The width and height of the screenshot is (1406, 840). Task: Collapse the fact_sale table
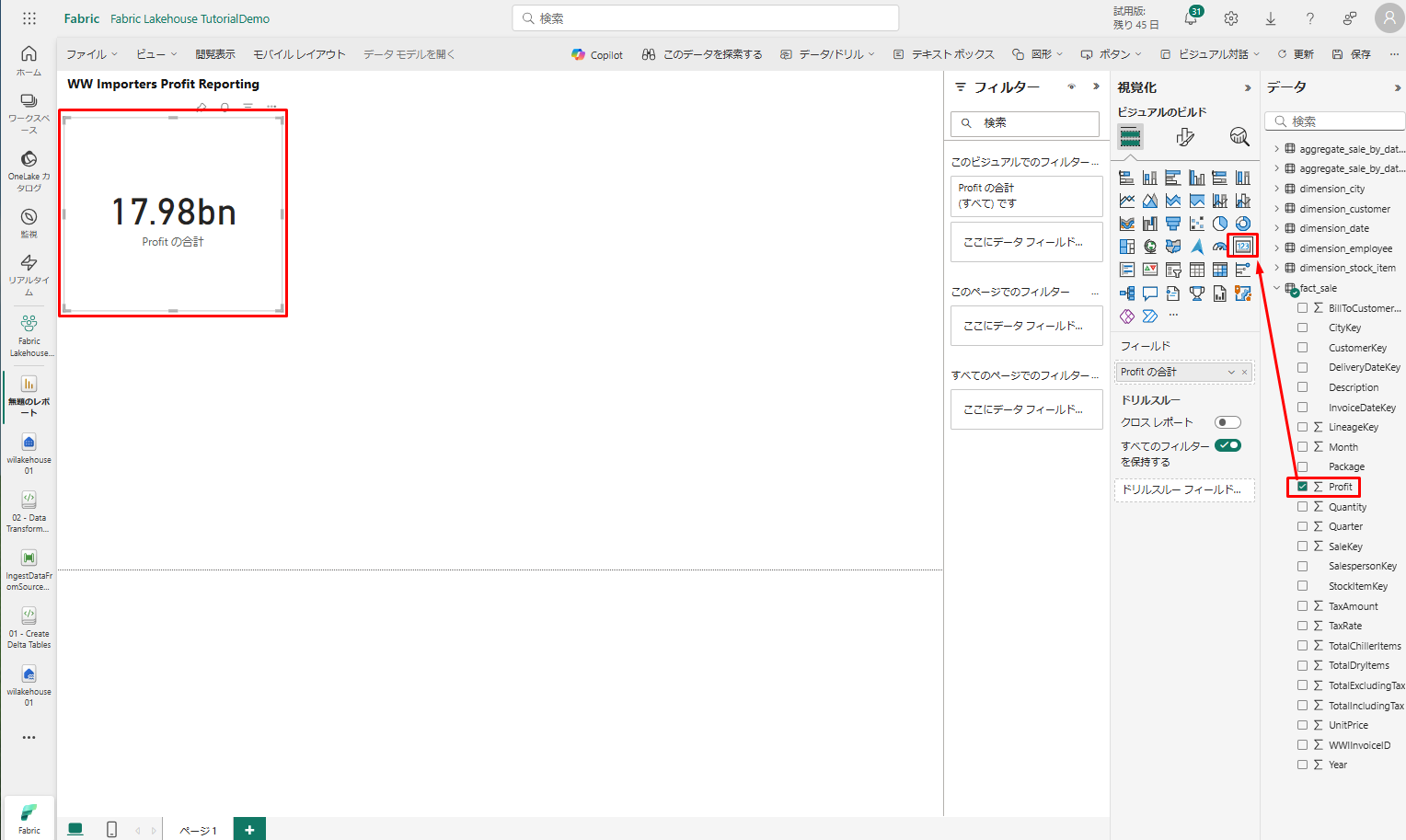pyautogui.click(x=1277, y=288)
